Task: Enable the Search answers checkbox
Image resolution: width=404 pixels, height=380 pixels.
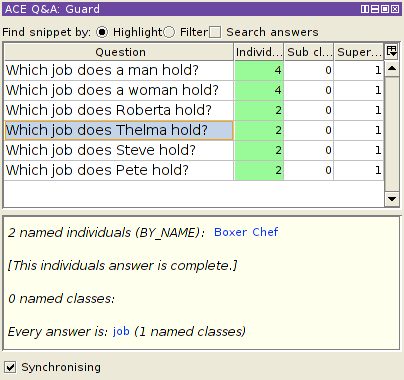Action: click(x=215, y=32)
